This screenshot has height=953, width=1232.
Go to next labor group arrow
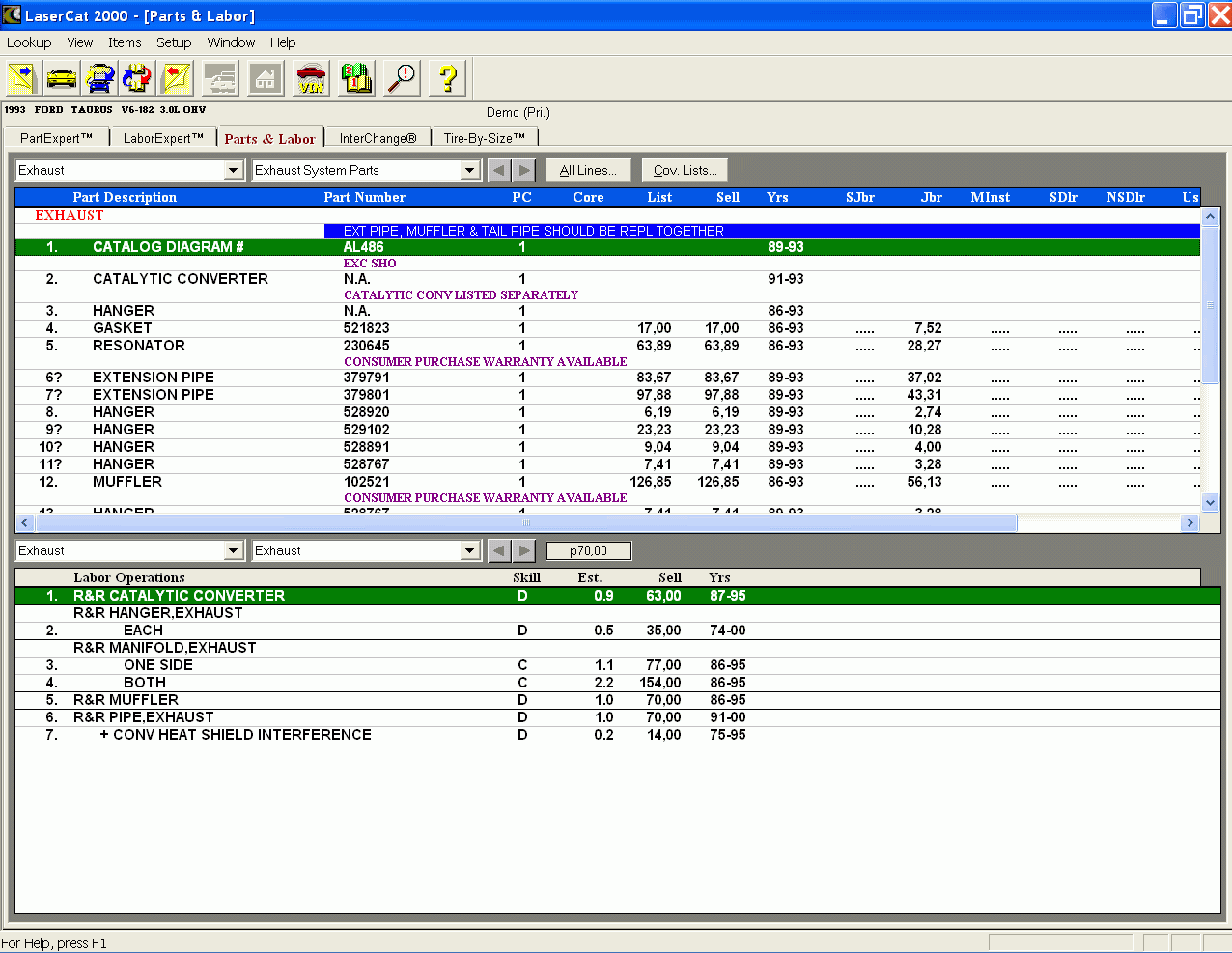tap(523, 551)
